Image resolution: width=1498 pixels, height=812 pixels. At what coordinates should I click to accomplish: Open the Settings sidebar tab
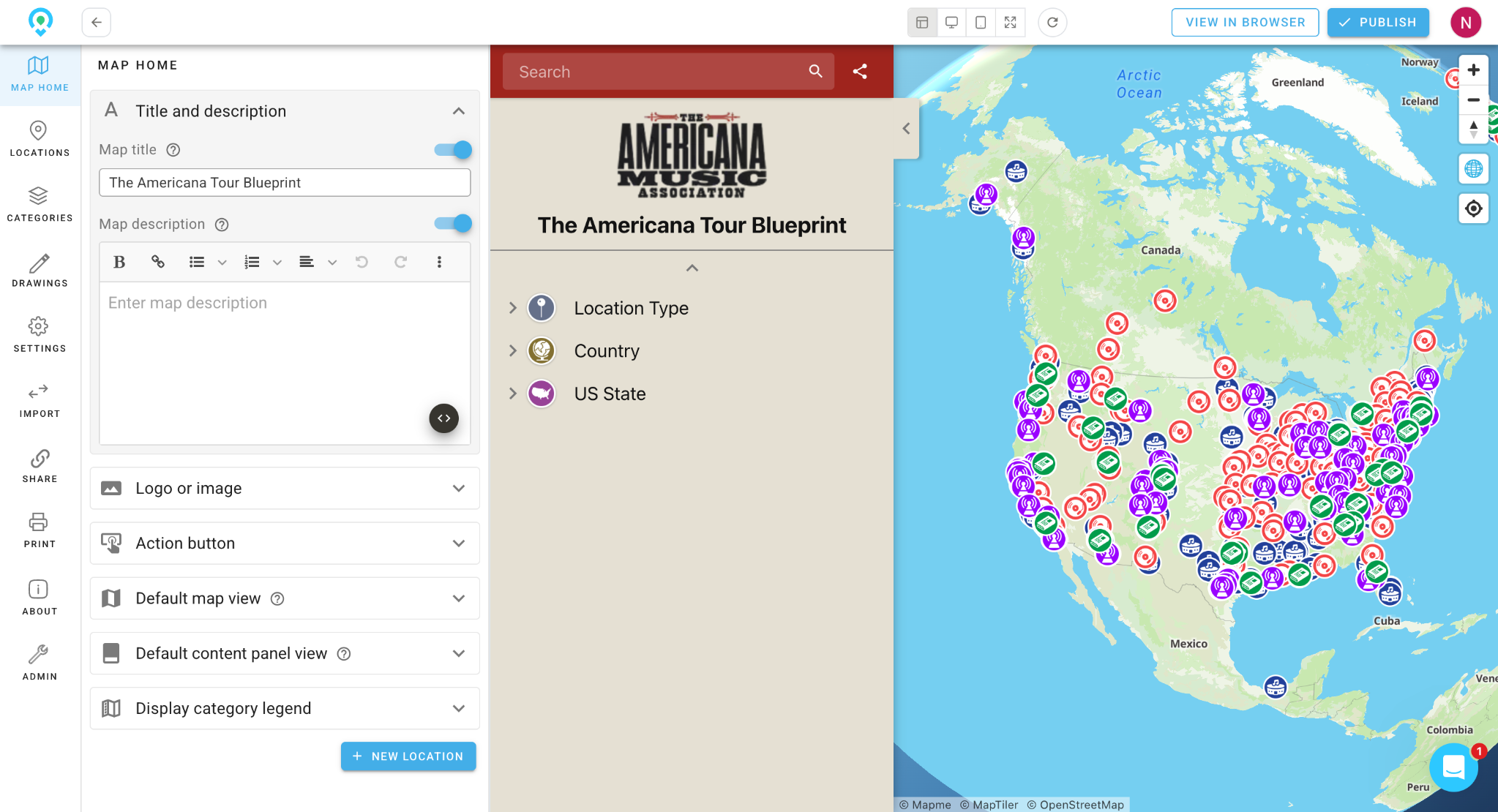pyautogui.click(x=40, y=334)
